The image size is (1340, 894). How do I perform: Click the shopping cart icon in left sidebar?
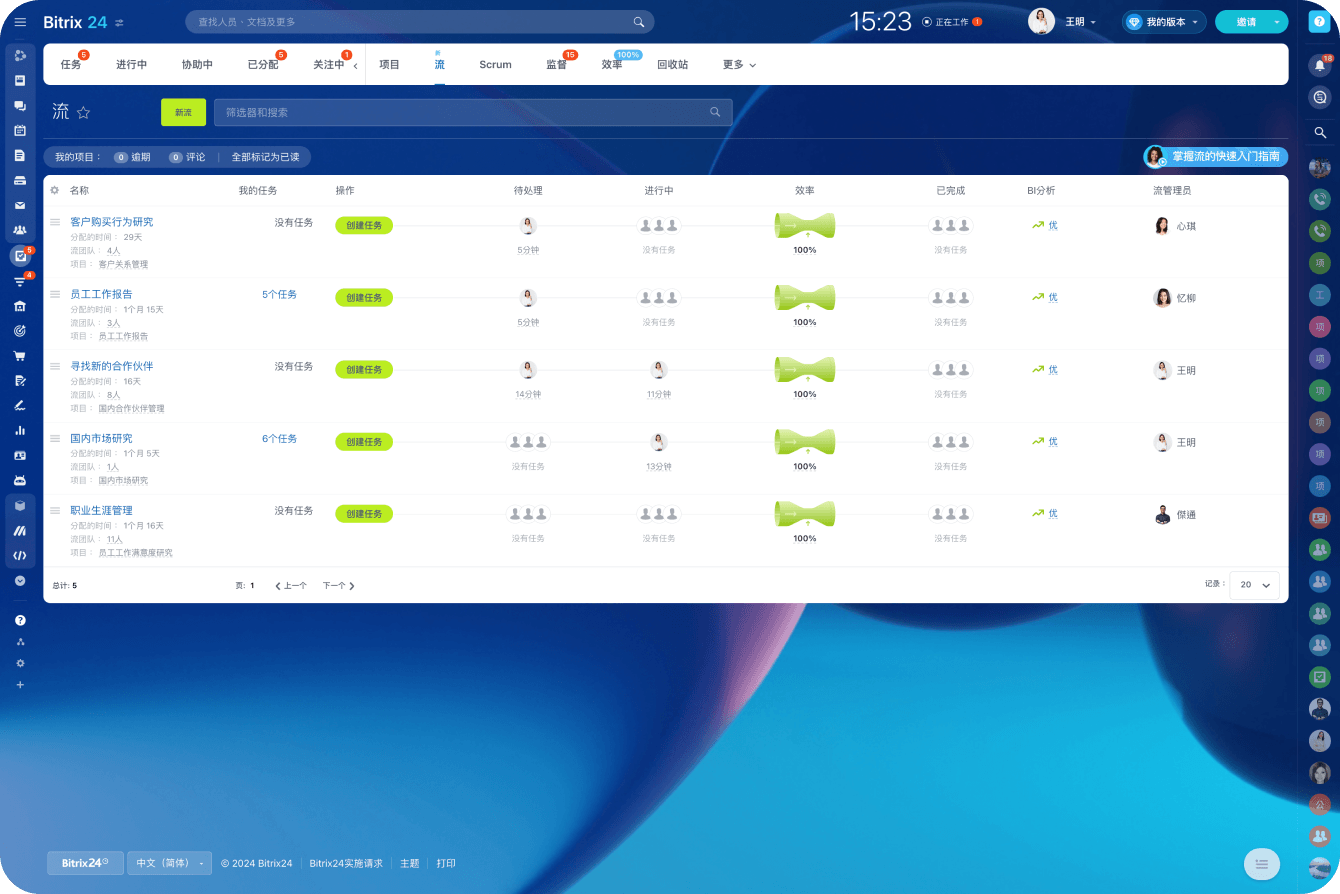(20, 355)
